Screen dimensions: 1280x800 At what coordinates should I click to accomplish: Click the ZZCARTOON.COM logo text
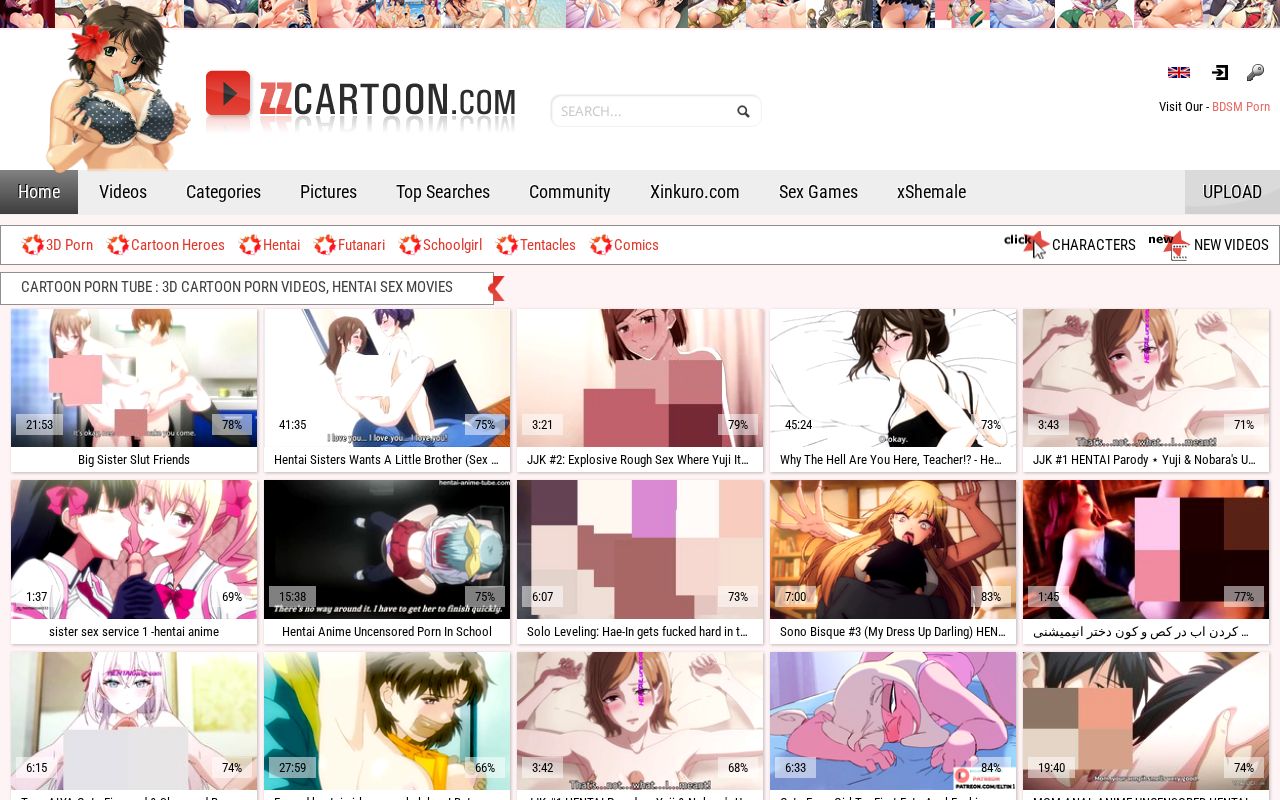(388, 99)
